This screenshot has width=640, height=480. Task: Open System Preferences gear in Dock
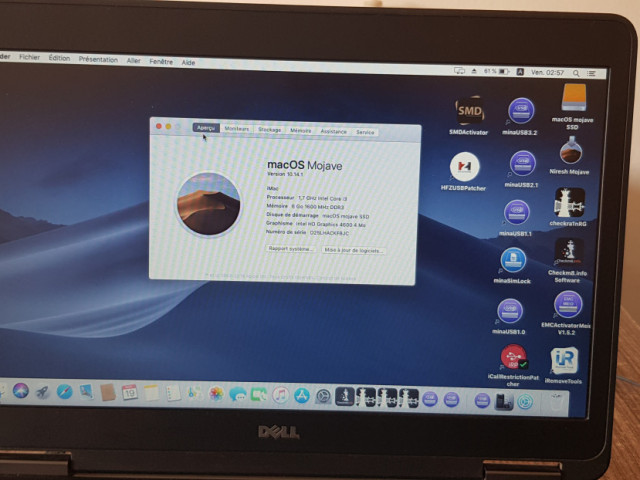[323, 396]
